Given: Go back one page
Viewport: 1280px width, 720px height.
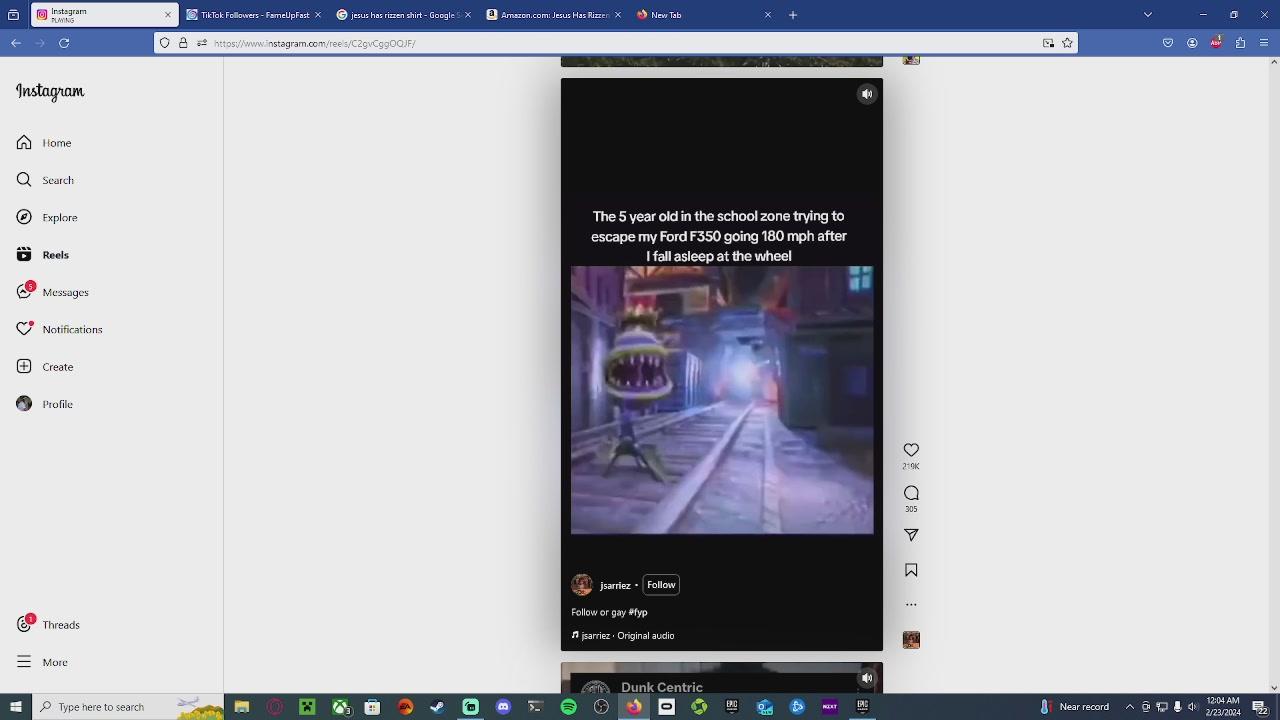Looking at the screenshot, I should [16, 43].
